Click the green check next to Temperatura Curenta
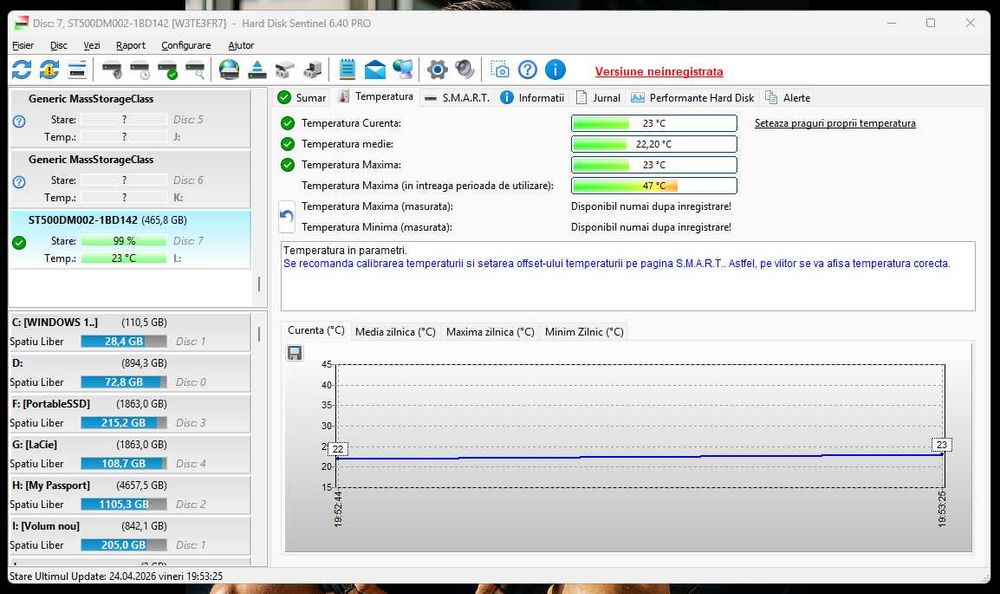Image resolution: width=1000 pixels, height=594 pixels. [x=288, y=123]
